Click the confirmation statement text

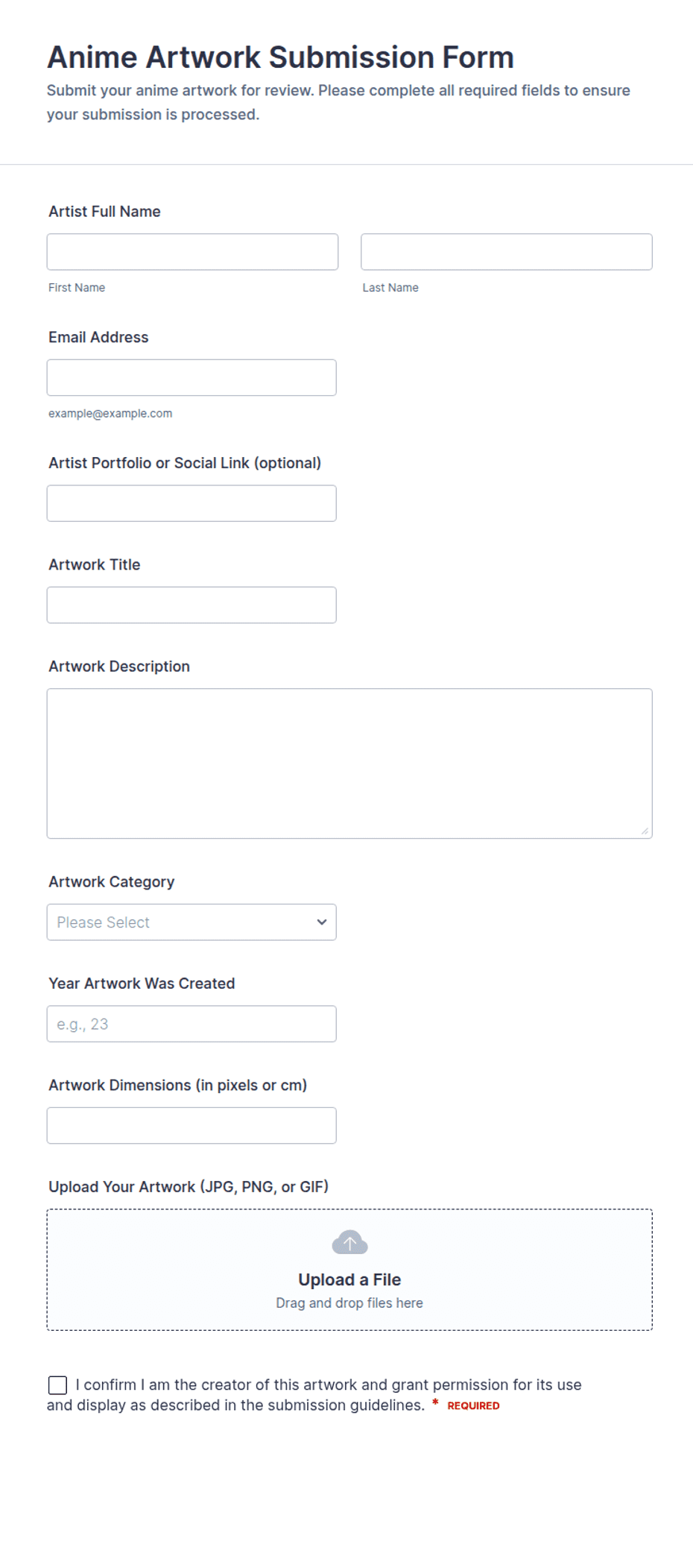coord(314,1395)
